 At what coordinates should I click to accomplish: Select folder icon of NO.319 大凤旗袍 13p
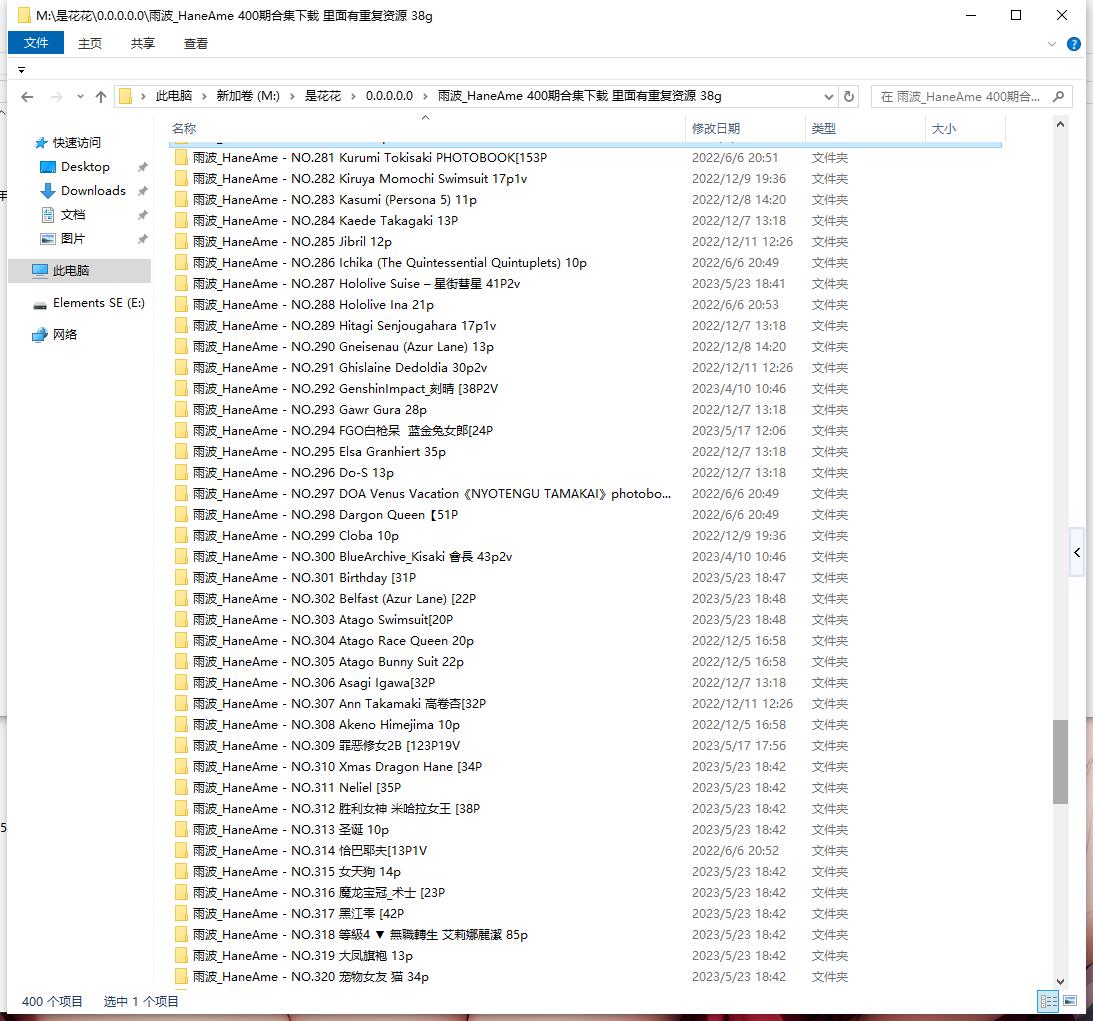coord(181,956)
